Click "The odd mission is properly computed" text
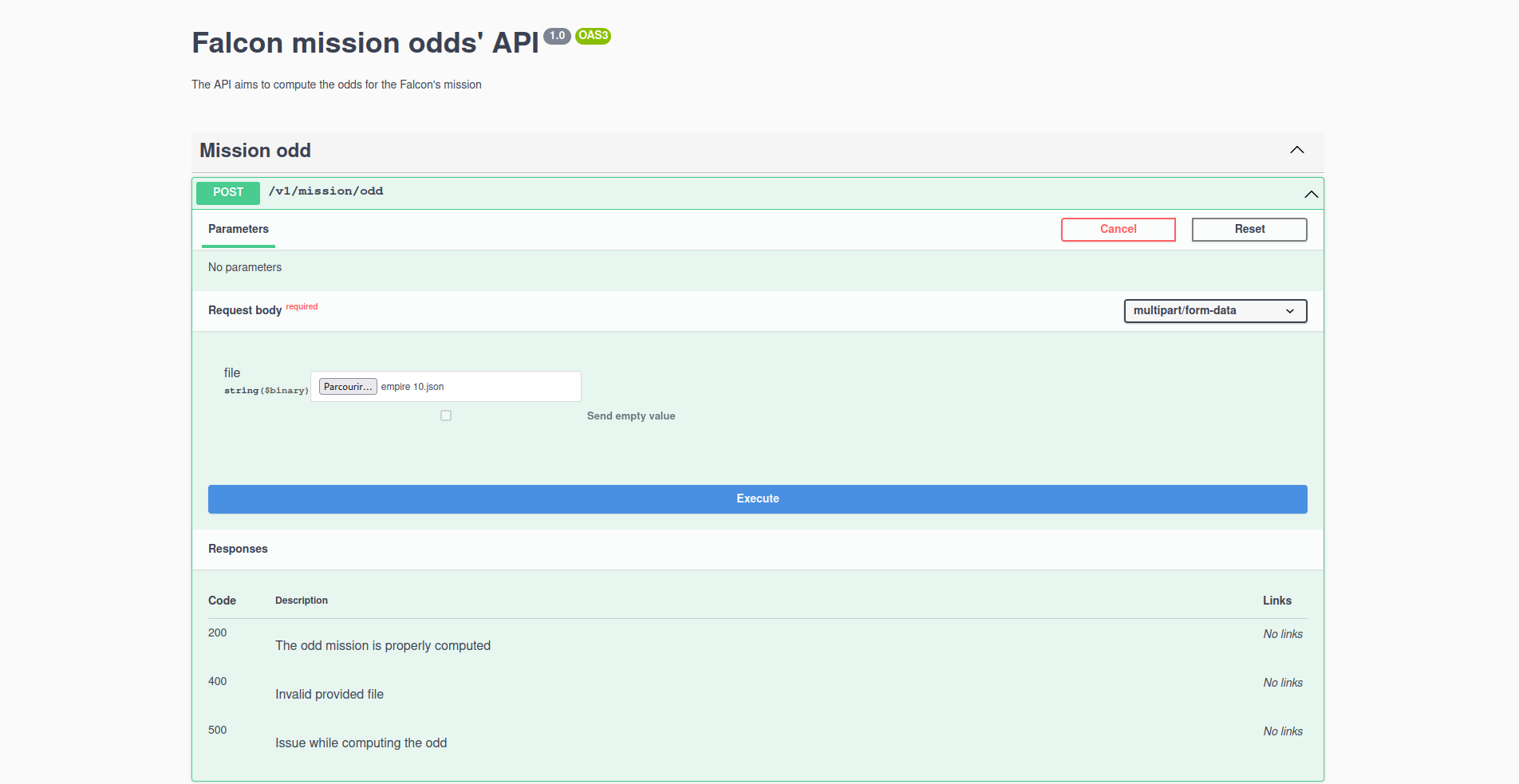Image resolution: width=1519 pixels, height=784 pixels. 383,646
